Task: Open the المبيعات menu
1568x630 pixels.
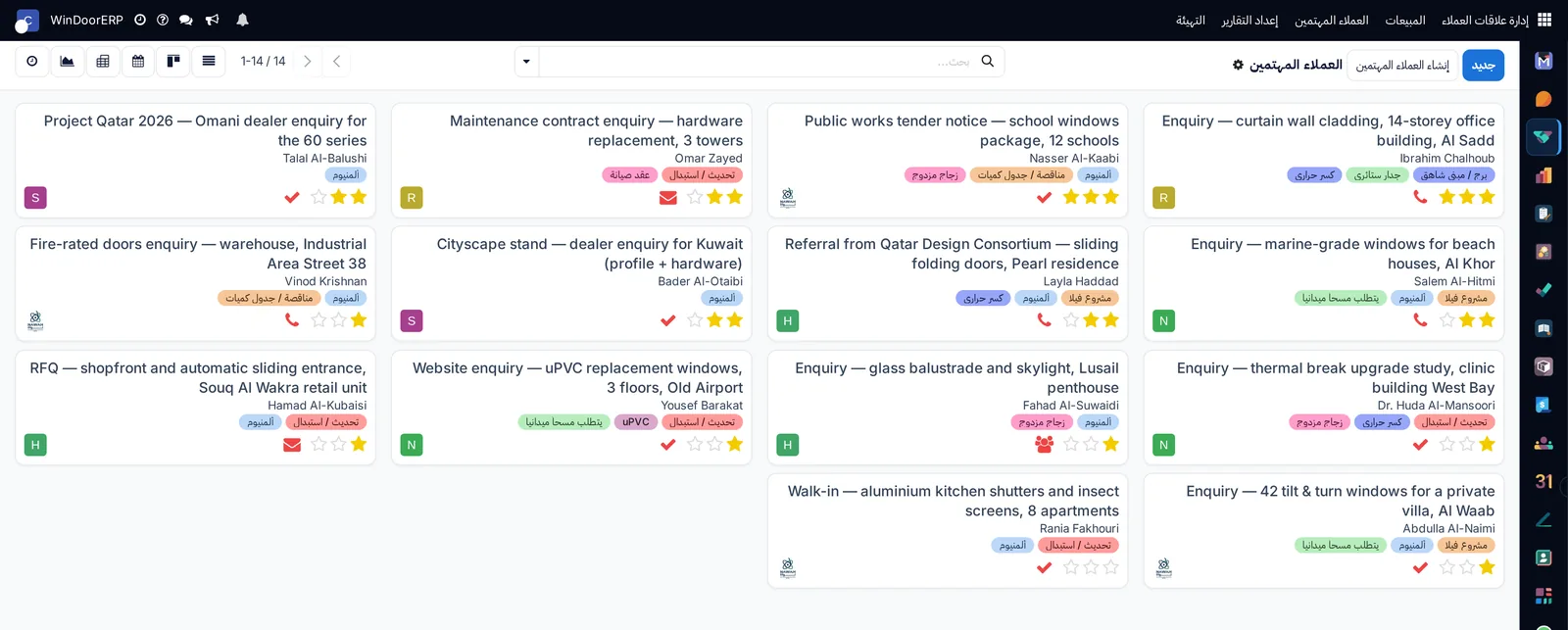Action: point(1405,21)
